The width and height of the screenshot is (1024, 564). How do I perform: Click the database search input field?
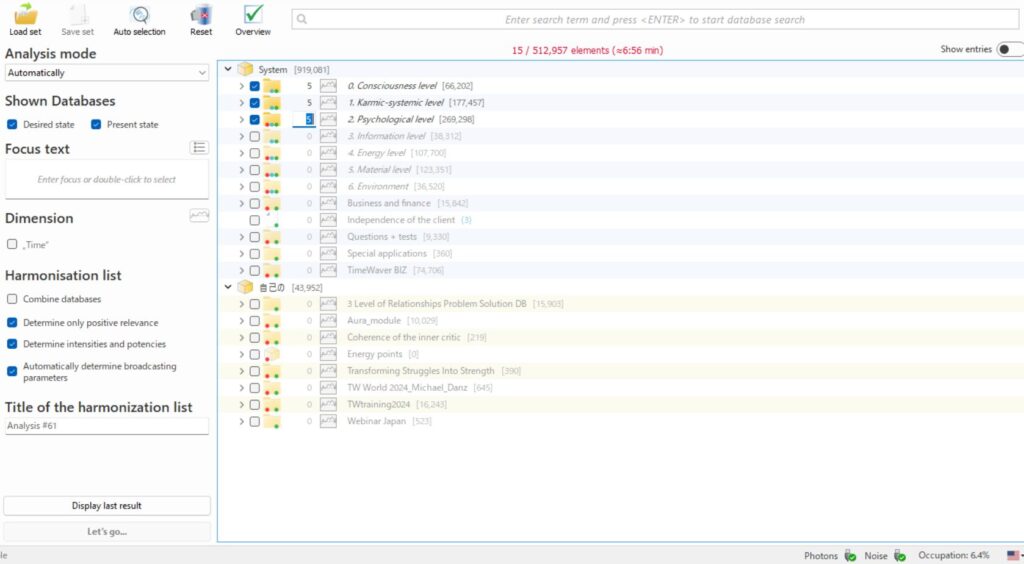pyautogui.click(x=654, y=19)
